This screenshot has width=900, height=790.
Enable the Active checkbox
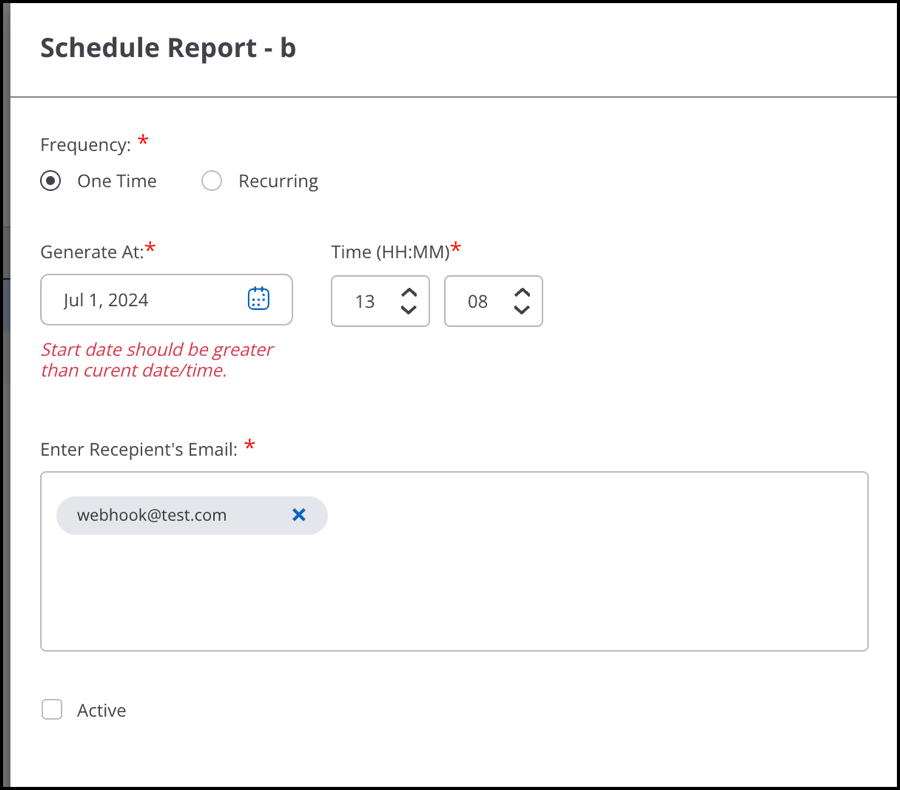pos(52,710)
